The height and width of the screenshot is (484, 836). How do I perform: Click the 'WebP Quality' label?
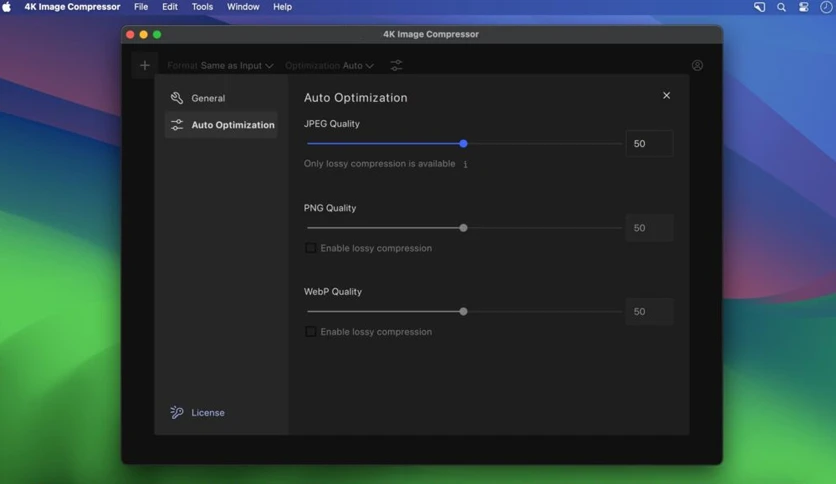pos(333,292)
